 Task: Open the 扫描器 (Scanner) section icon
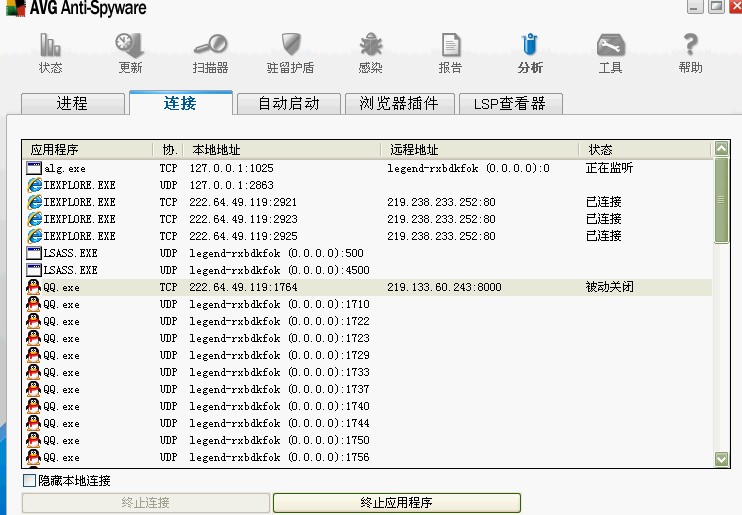pos(211,45)
